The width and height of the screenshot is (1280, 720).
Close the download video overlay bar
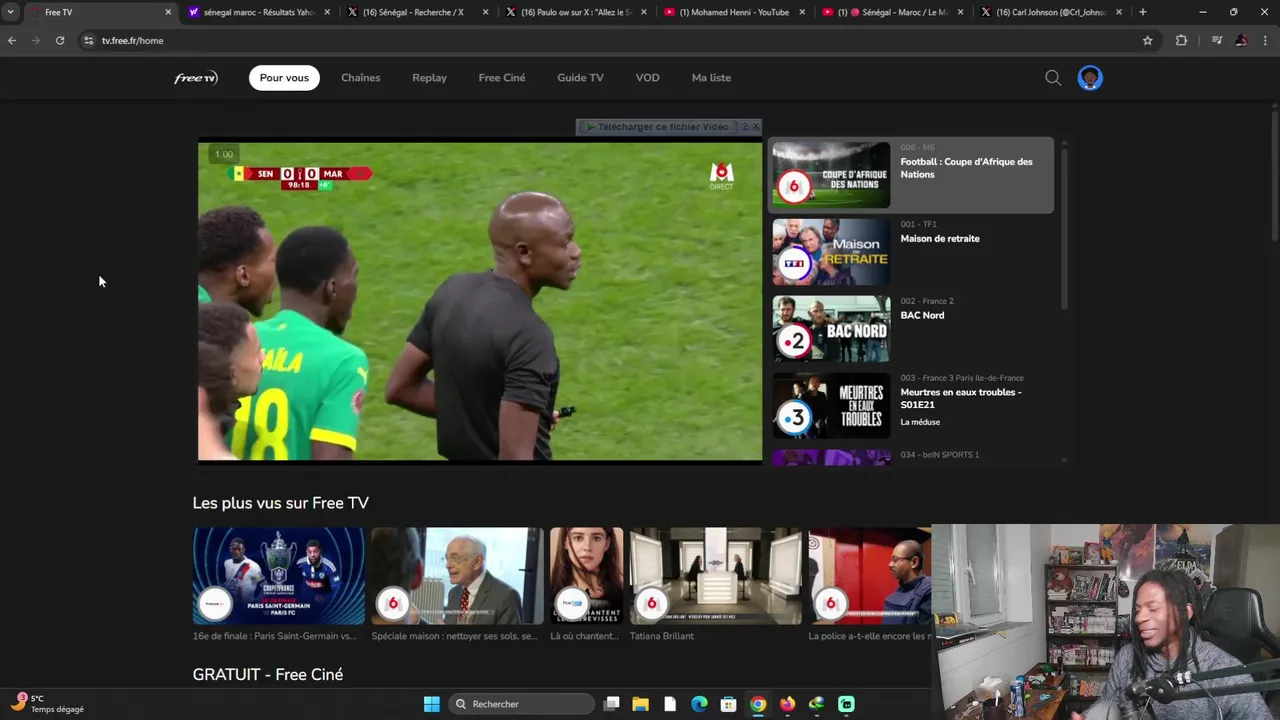click(756, 127)
